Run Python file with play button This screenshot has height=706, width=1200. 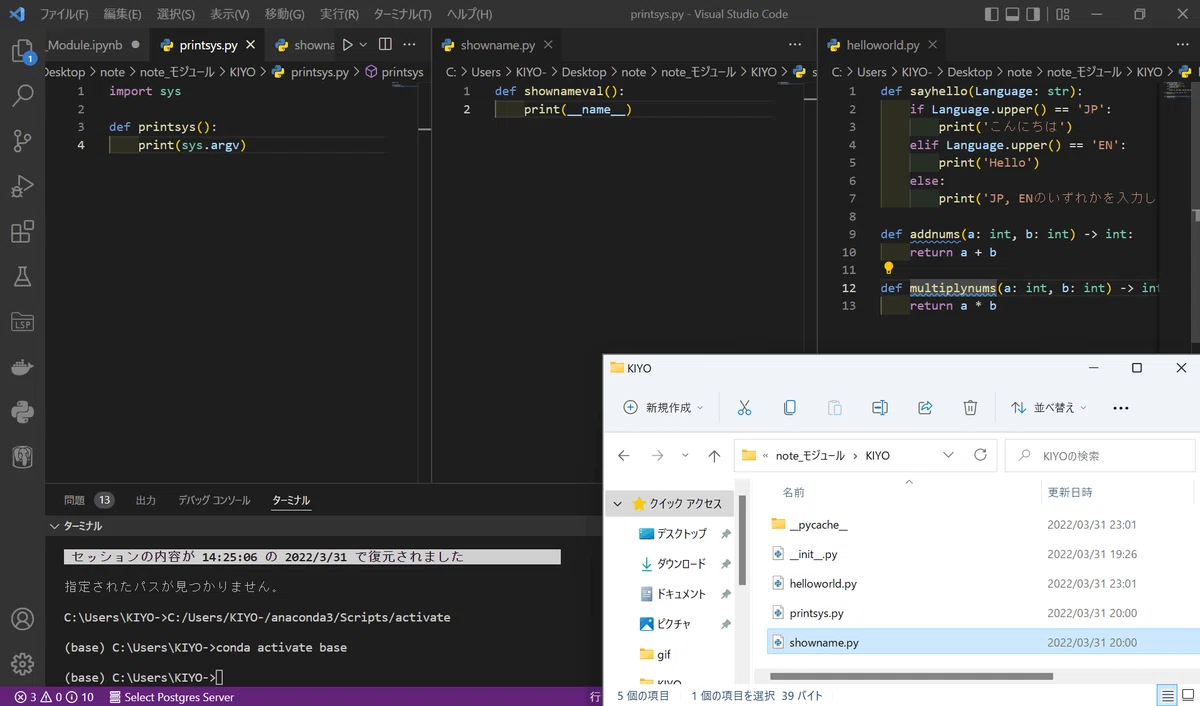[347, 45]
